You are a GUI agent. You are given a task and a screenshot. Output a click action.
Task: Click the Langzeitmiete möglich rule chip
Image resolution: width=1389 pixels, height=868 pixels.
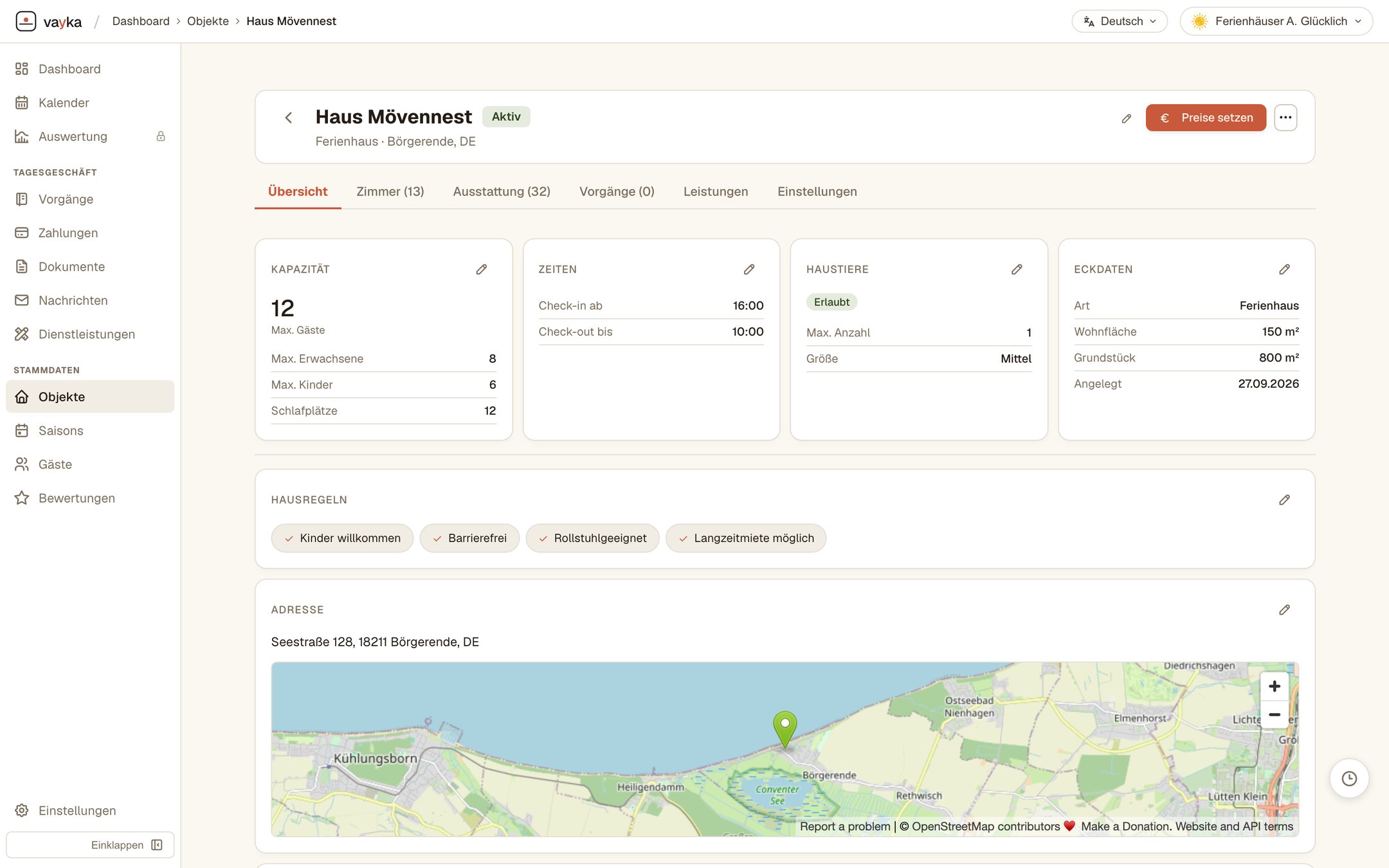[746, 538]
